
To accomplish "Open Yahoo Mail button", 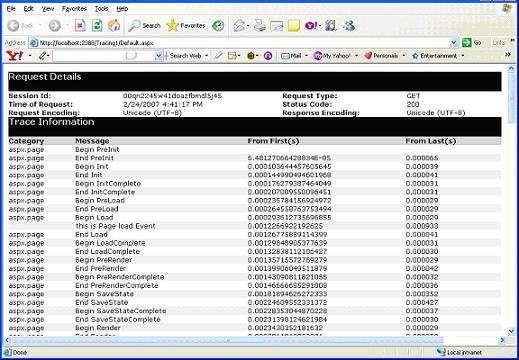I will 291,56.
